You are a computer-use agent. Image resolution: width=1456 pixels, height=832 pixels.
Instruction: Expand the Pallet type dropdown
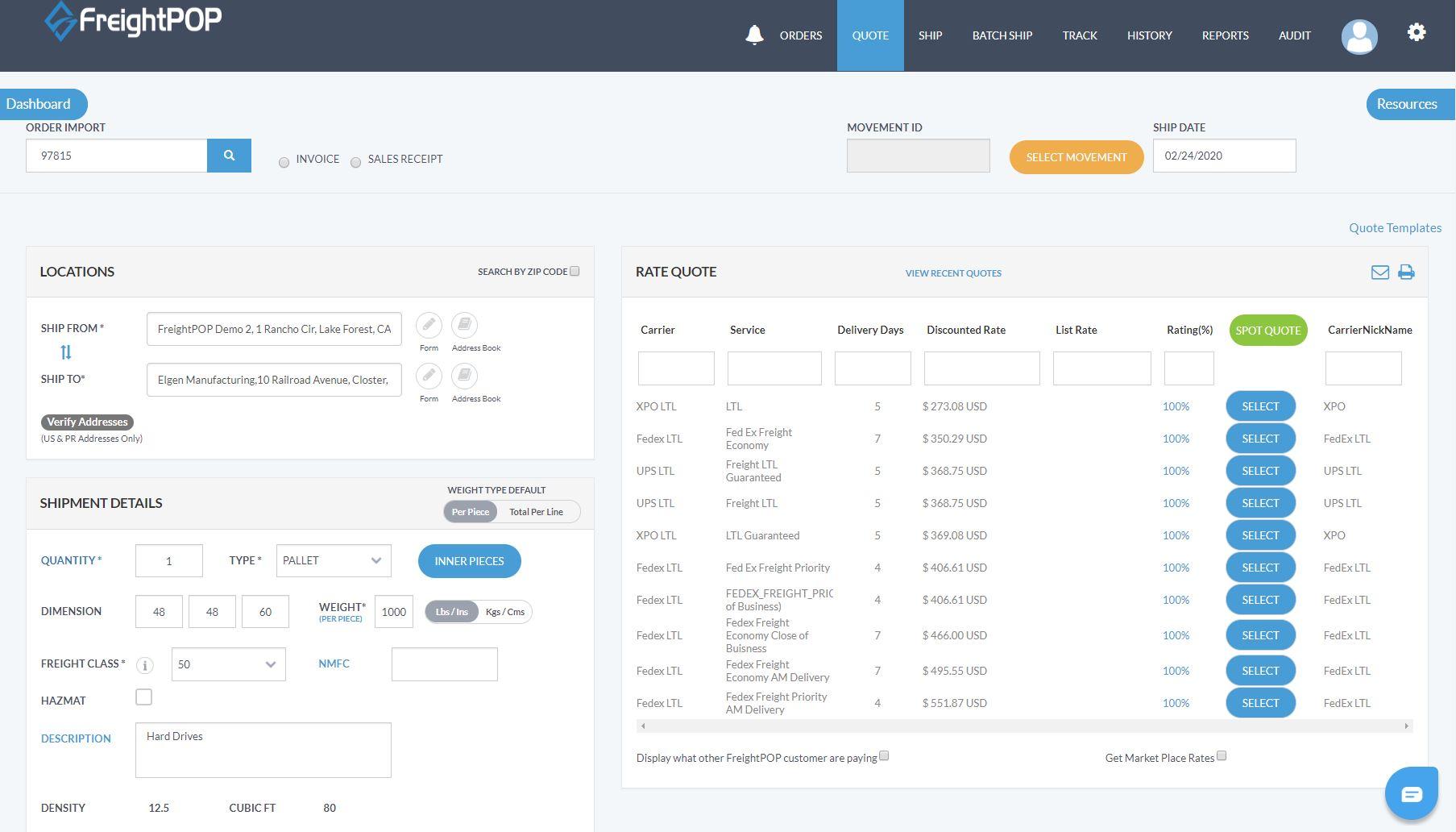point(334,561)
